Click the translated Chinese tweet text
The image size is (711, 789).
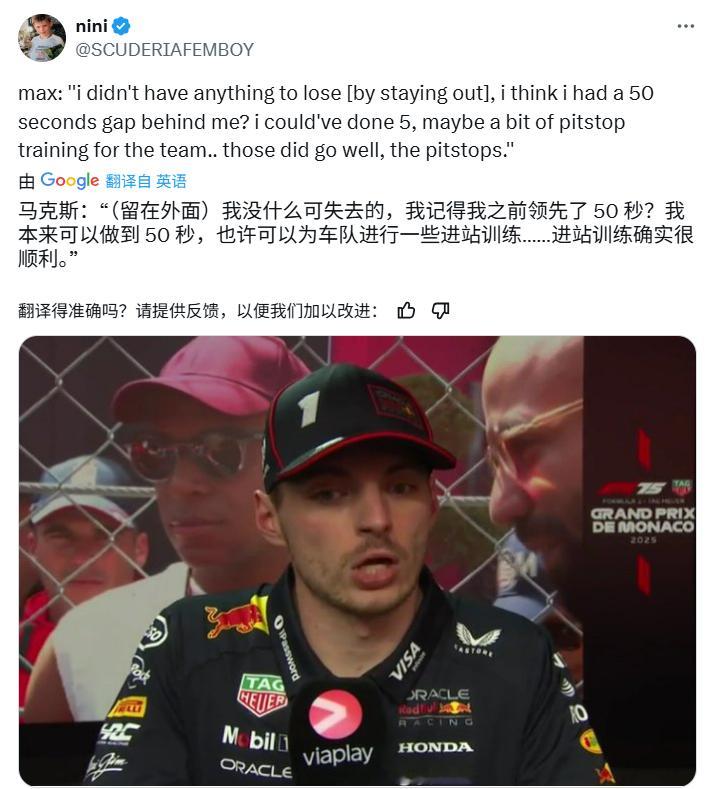[356, 235]
